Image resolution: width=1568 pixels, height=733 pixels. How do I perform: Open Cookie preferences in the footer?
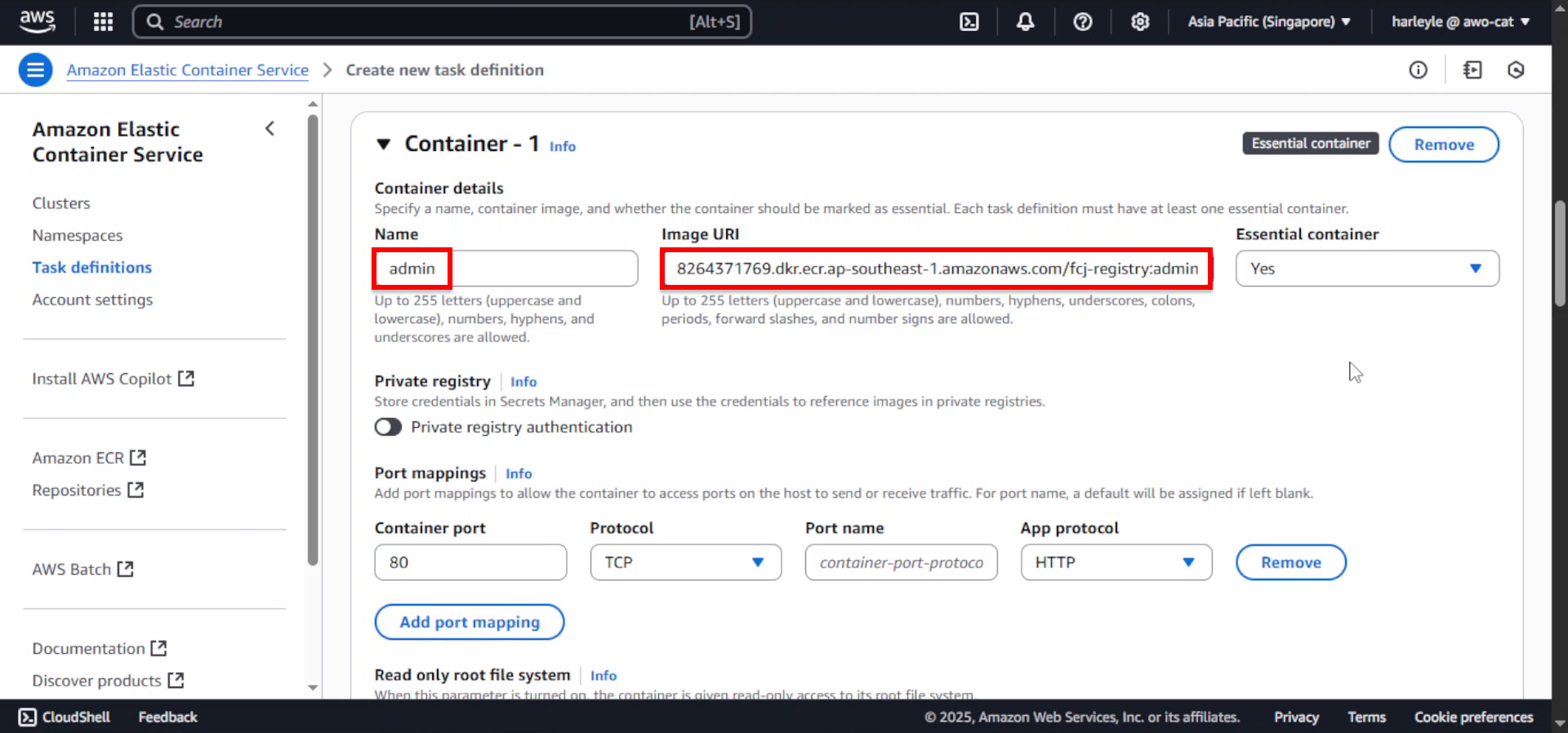click(1473, 717)
